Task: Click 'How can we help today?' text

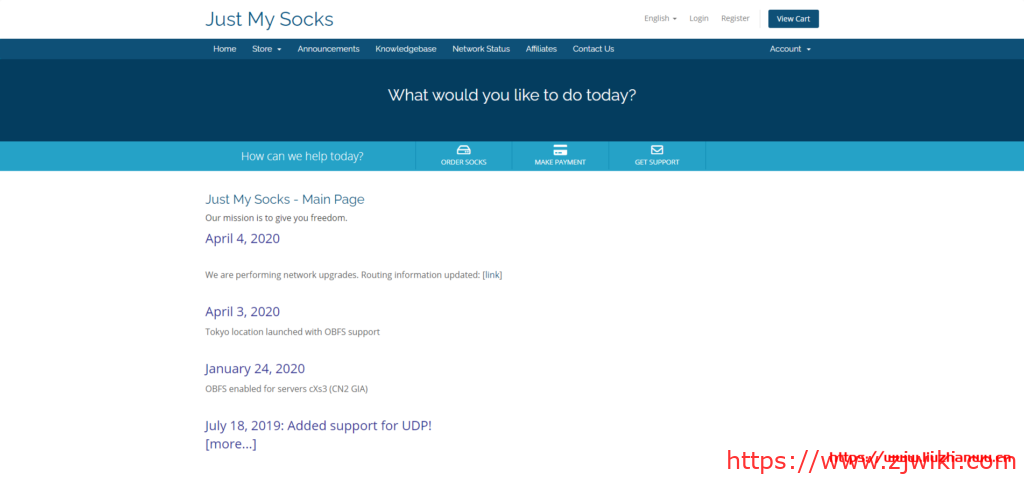Action: point(302,156)
